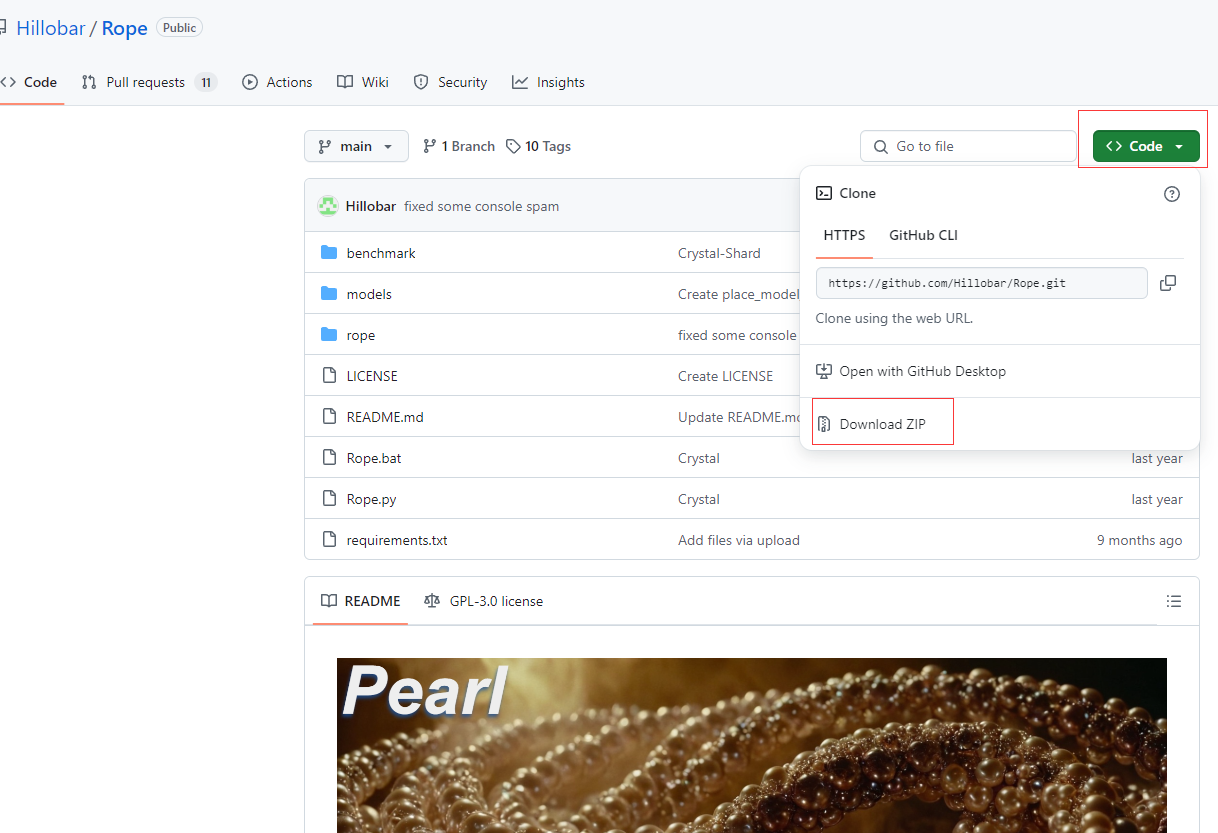The height and width of the screenshot is (833, 1218).
Task: Click the Pearl banner image
Action: (x=752, y=745)
